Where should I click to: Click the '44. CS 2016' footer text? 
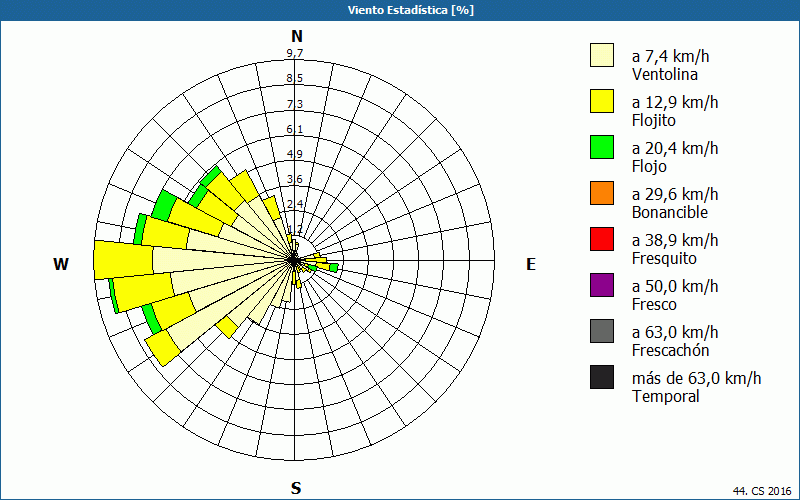click(762, 491)
